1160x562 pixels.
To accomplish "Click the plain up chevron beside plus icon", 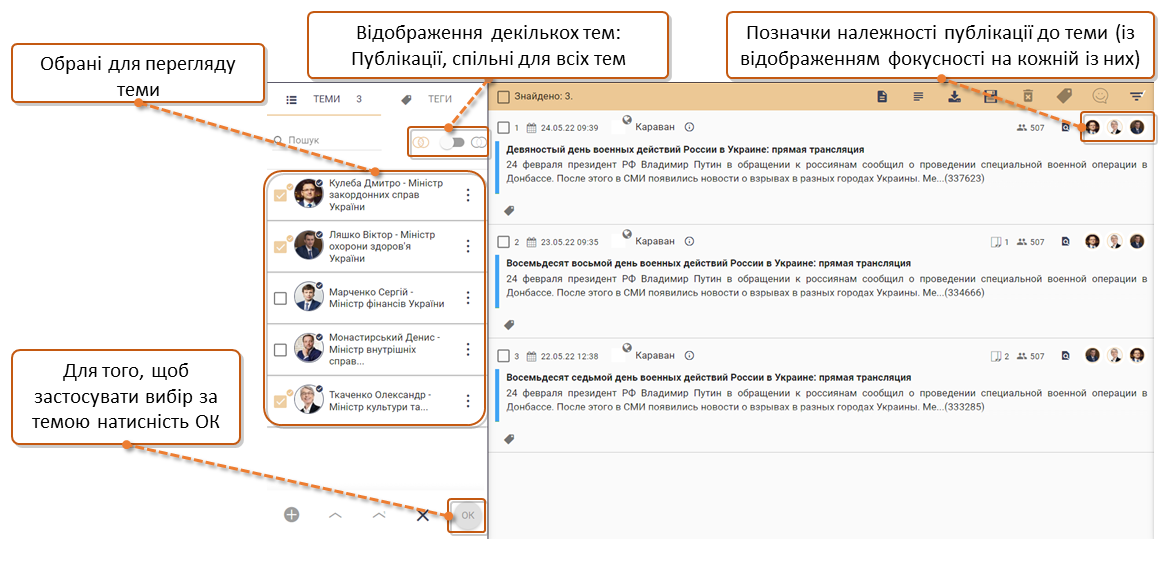I will tap(334, 515).
